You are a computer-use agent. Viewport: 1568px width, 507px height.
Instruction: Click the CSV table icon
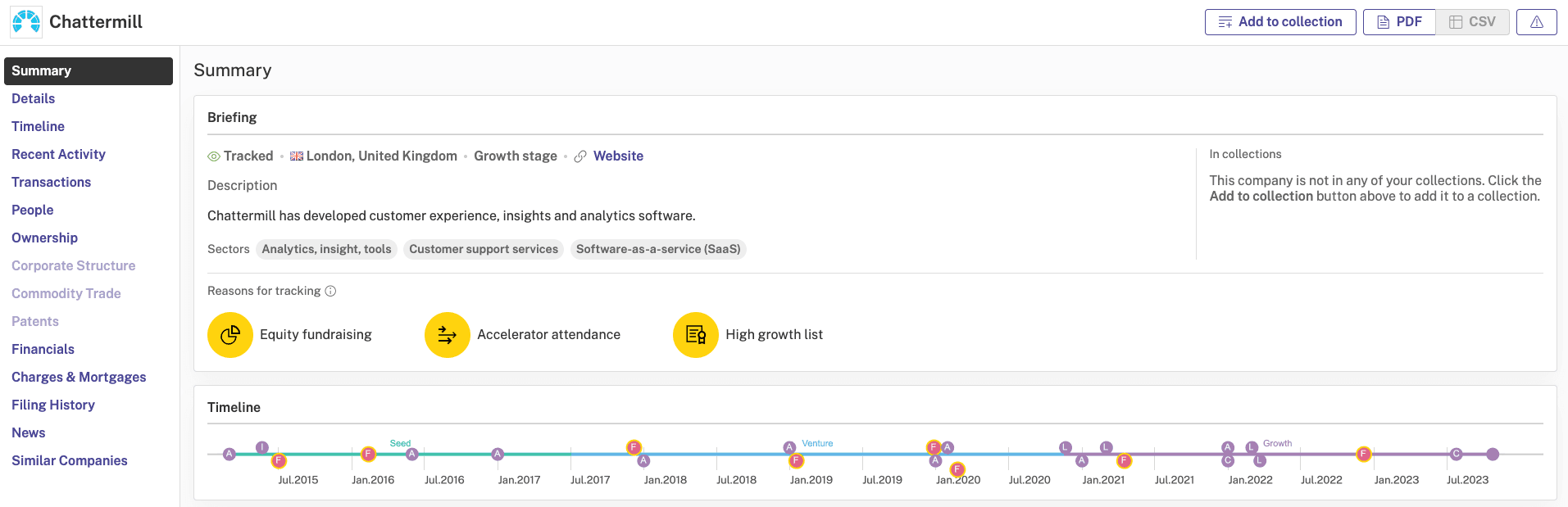coord(1456,22)
